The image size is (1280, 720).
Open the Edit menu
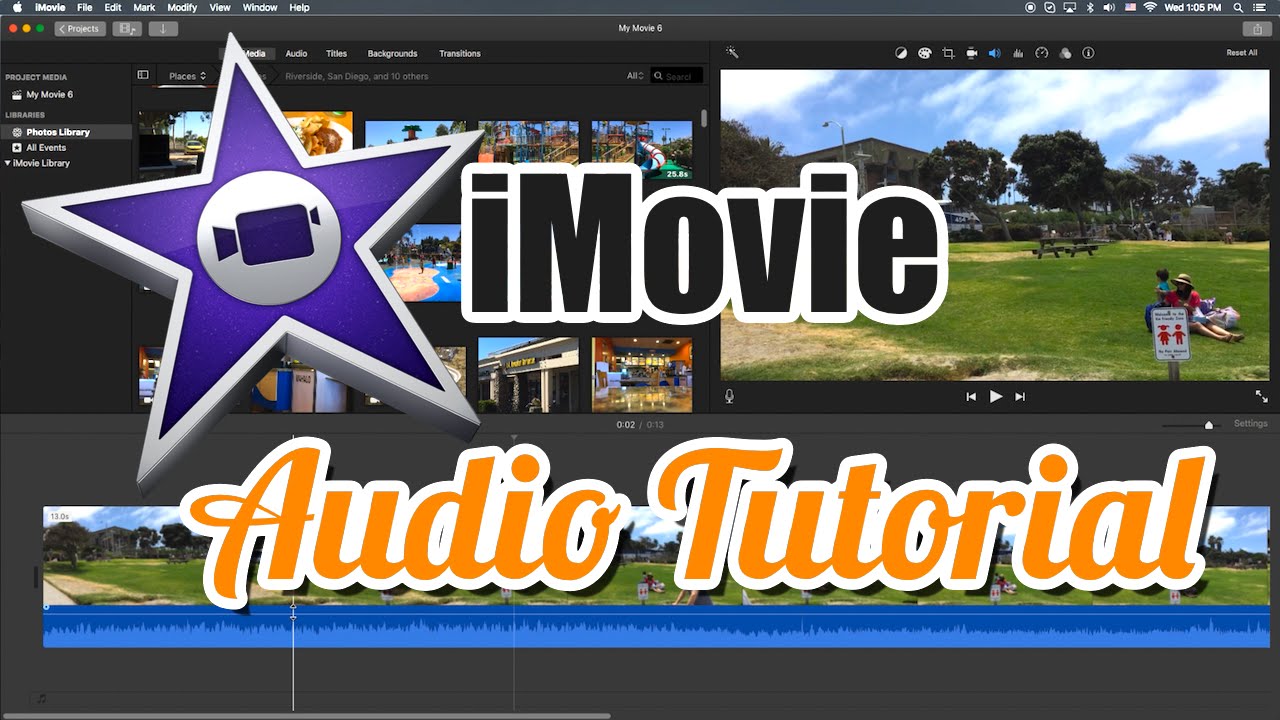click(x=113, y=7)
